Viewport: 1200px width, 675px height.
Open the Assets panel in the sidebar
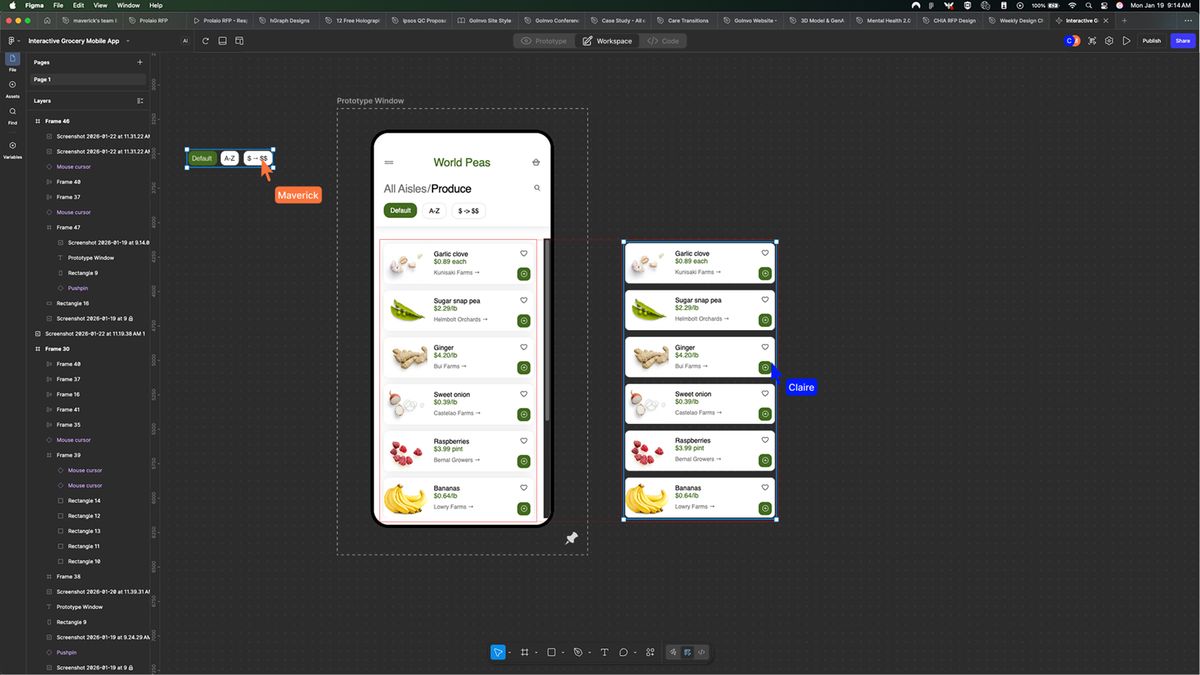pyautogui.click(x=11, y=89)
